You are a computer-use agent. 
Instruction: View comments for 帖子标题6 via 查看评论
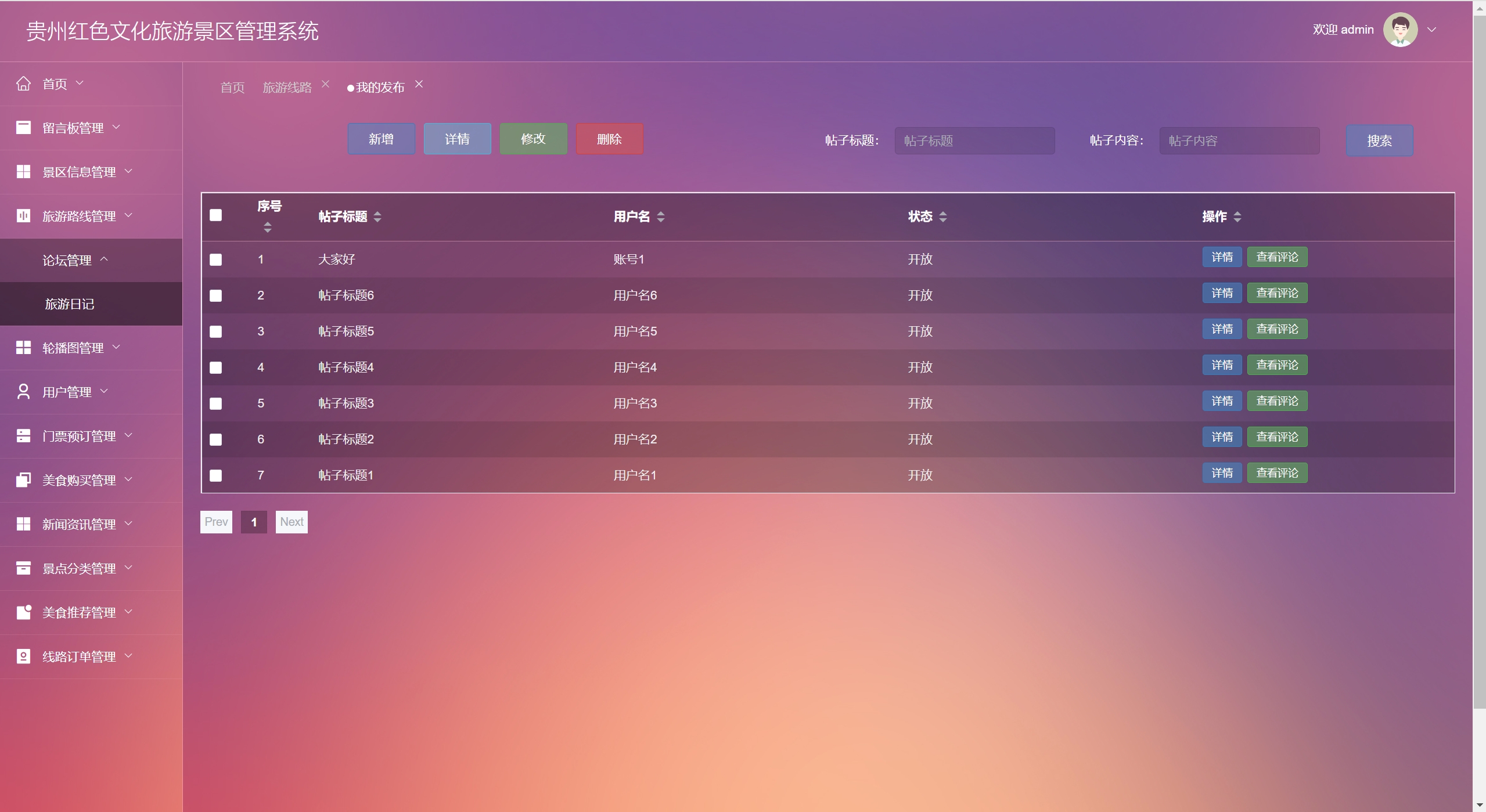[x=1276, y=293]
